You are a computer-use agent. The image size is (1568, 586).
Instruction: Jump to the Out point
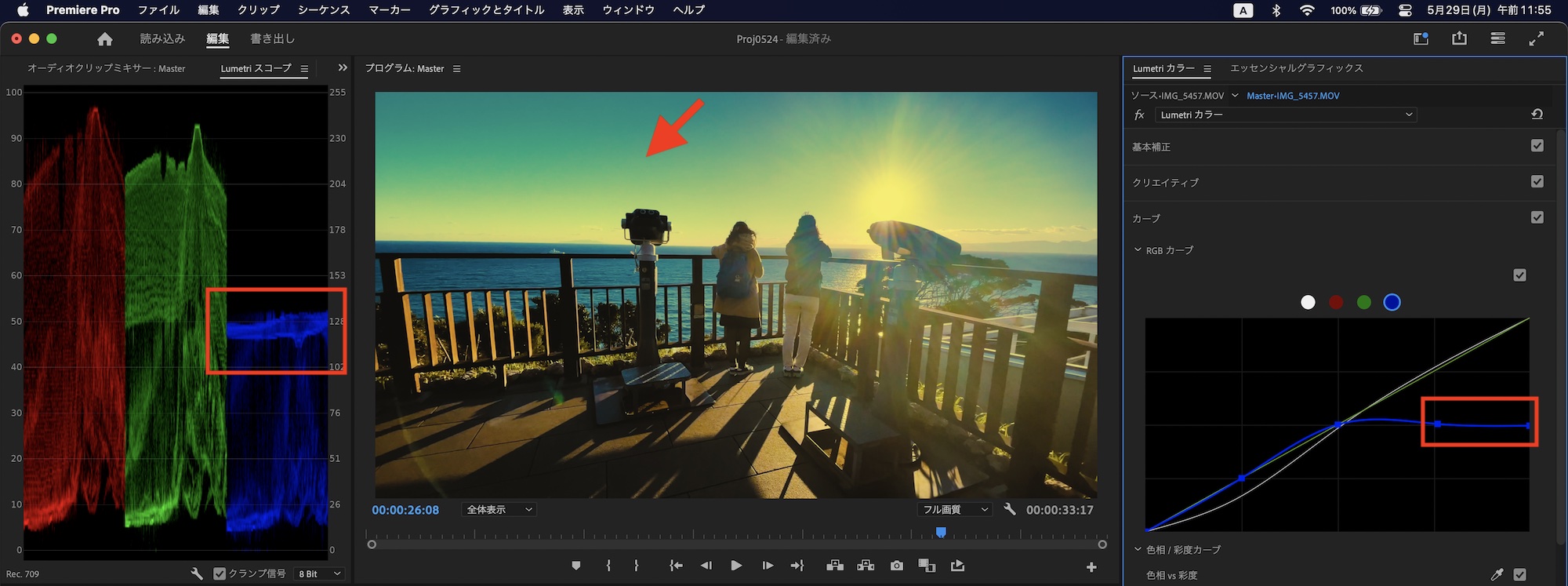(797, 566)
